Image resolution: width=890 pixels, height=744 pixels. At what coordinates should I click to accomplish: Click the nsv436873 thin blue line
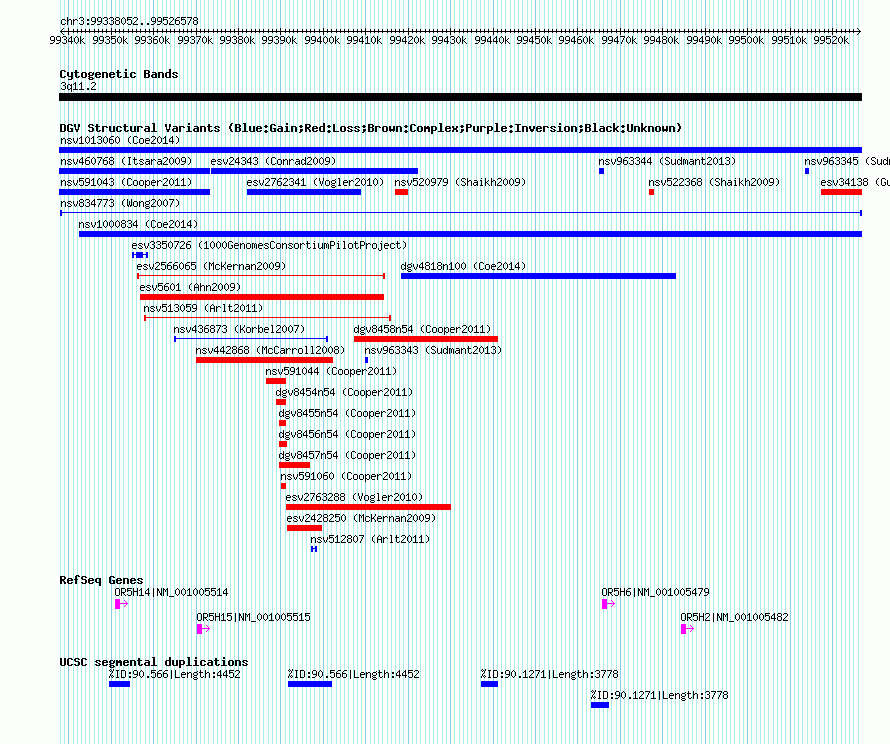[x=251, y=339]
